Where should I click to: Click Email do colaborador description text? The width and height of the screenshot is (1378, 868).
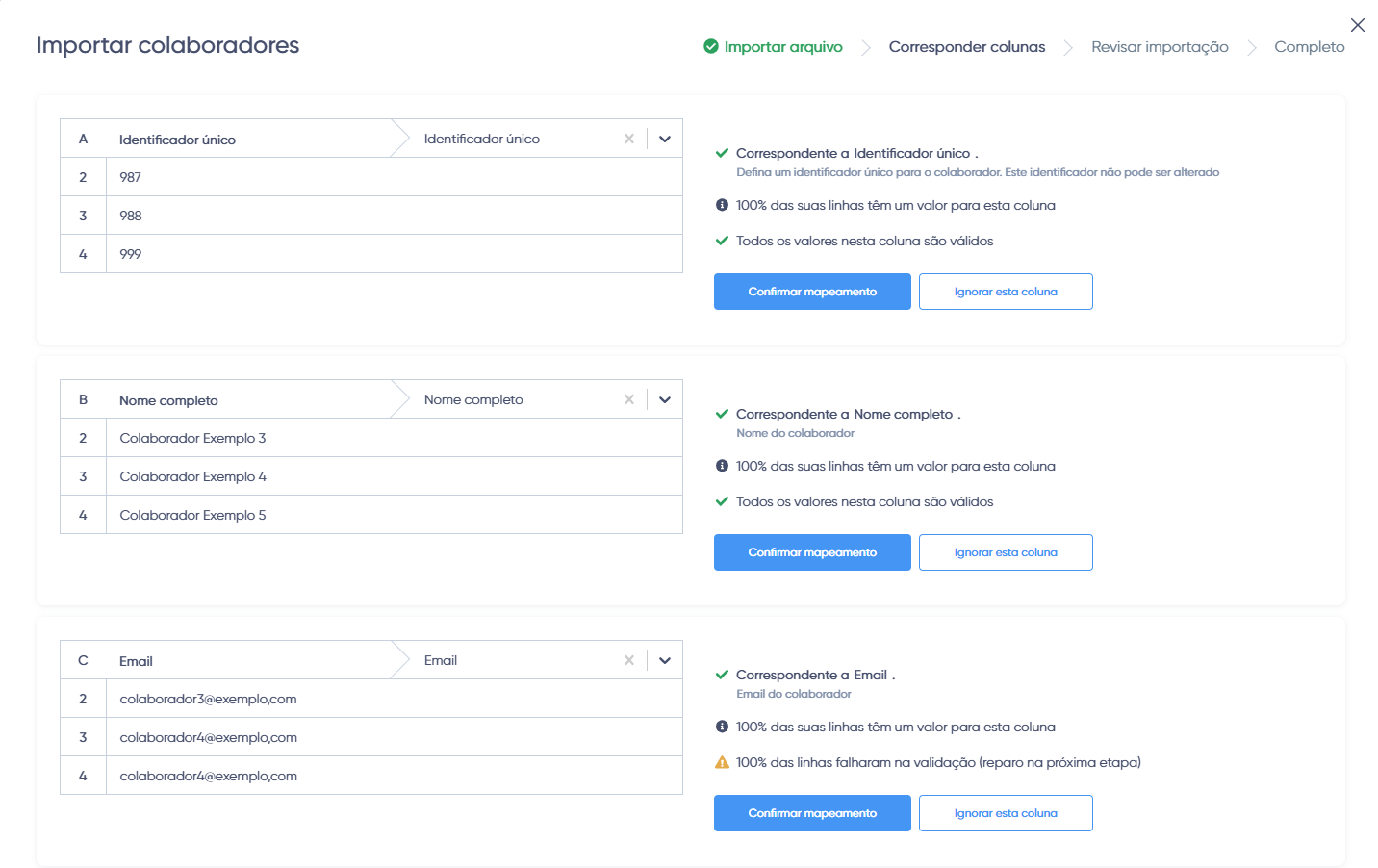(794, 694)
